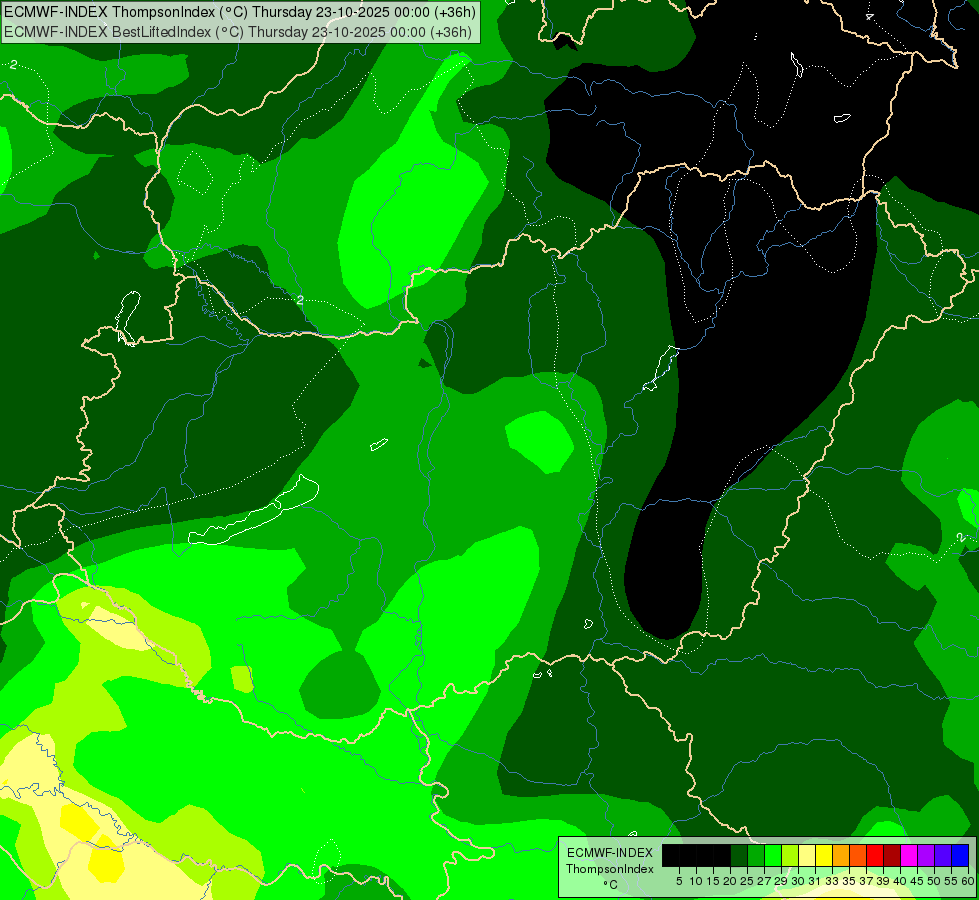Click the legend tick value '5'

(x=679, y=881)
